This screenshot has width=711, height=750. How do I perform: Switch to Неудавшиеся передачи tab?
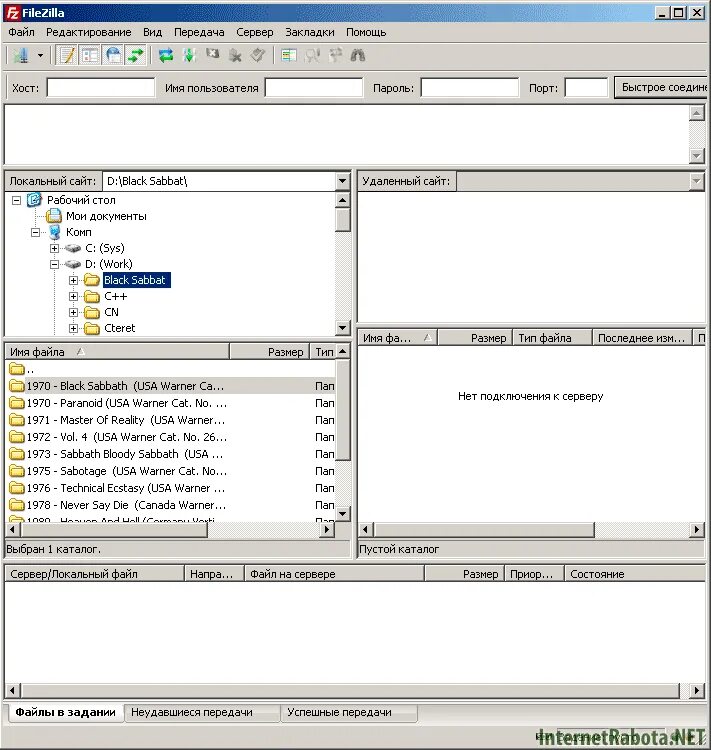tap(202, 712)
